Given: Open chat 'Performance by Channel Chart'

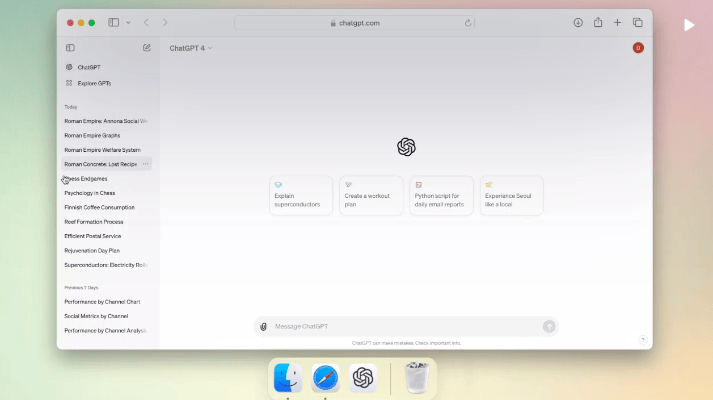Looking at the screenshot, I should coord(102,302).
